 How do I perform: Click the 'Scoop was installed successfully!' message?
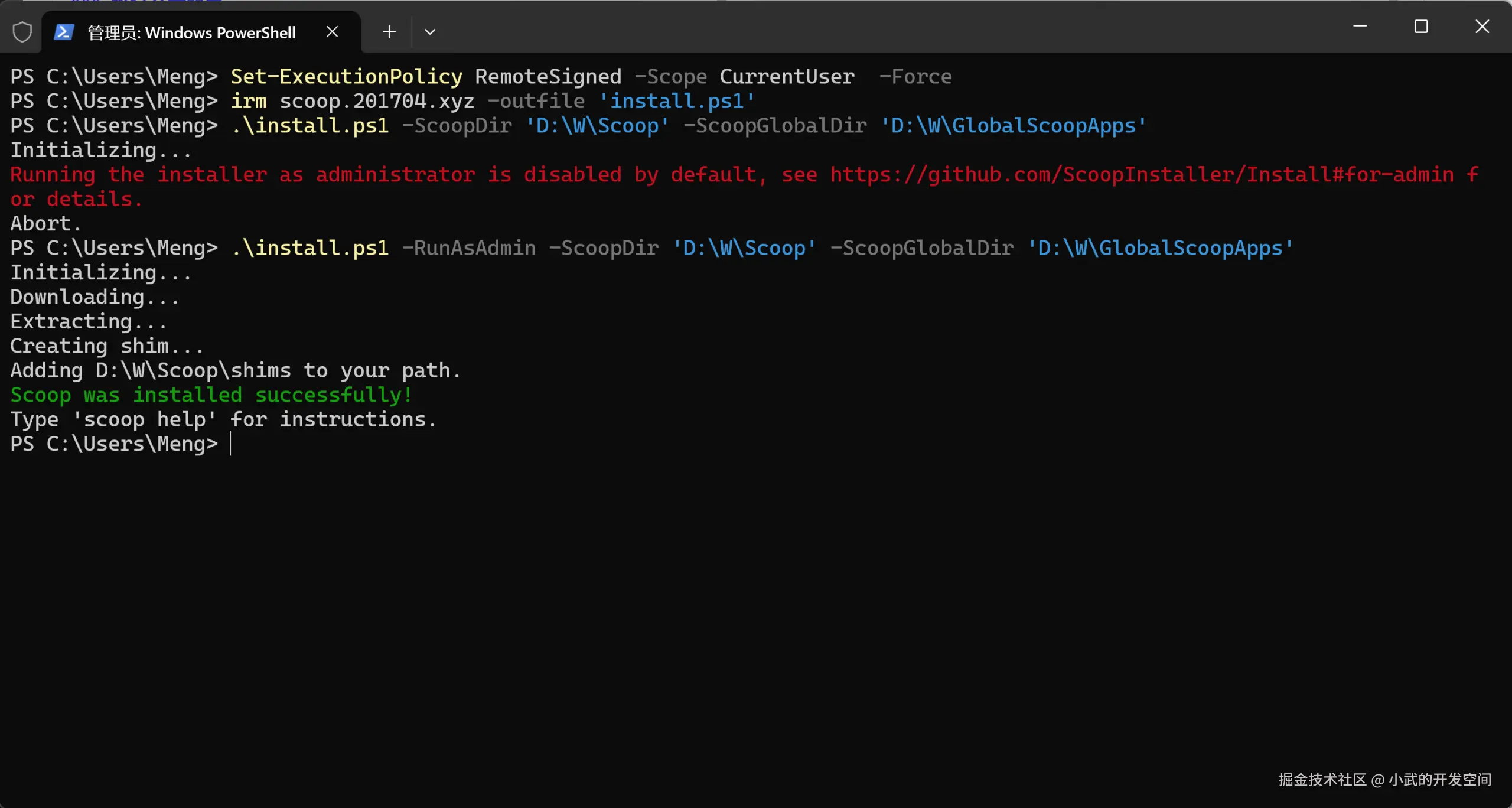211,395
